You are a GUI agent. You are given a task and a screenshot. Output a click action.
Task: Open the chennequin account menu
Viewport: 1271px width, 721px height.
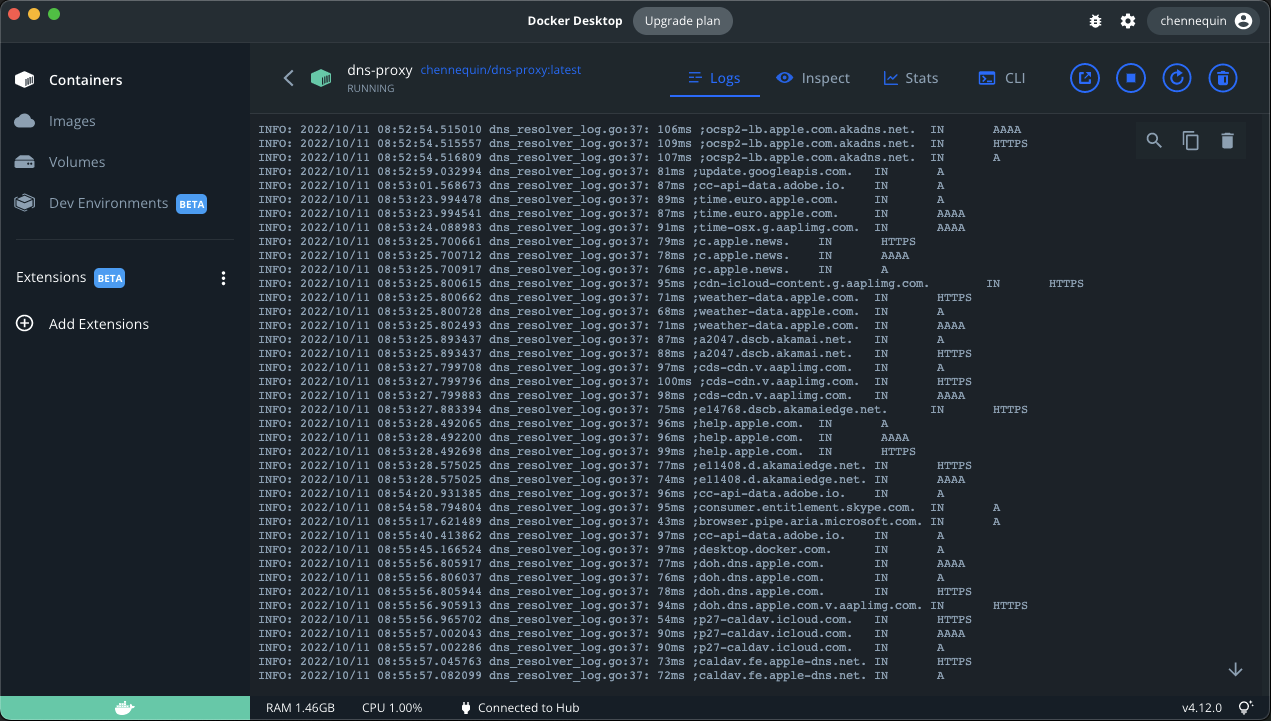(x=1204, y=21)
